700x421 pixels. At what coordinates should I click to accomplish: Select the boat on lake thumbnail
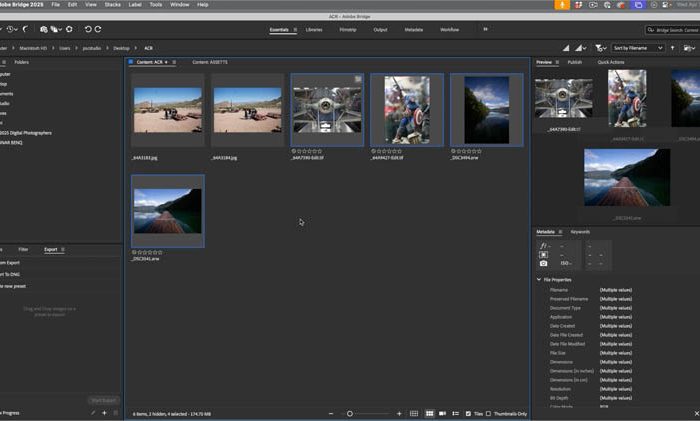[167, 211]
